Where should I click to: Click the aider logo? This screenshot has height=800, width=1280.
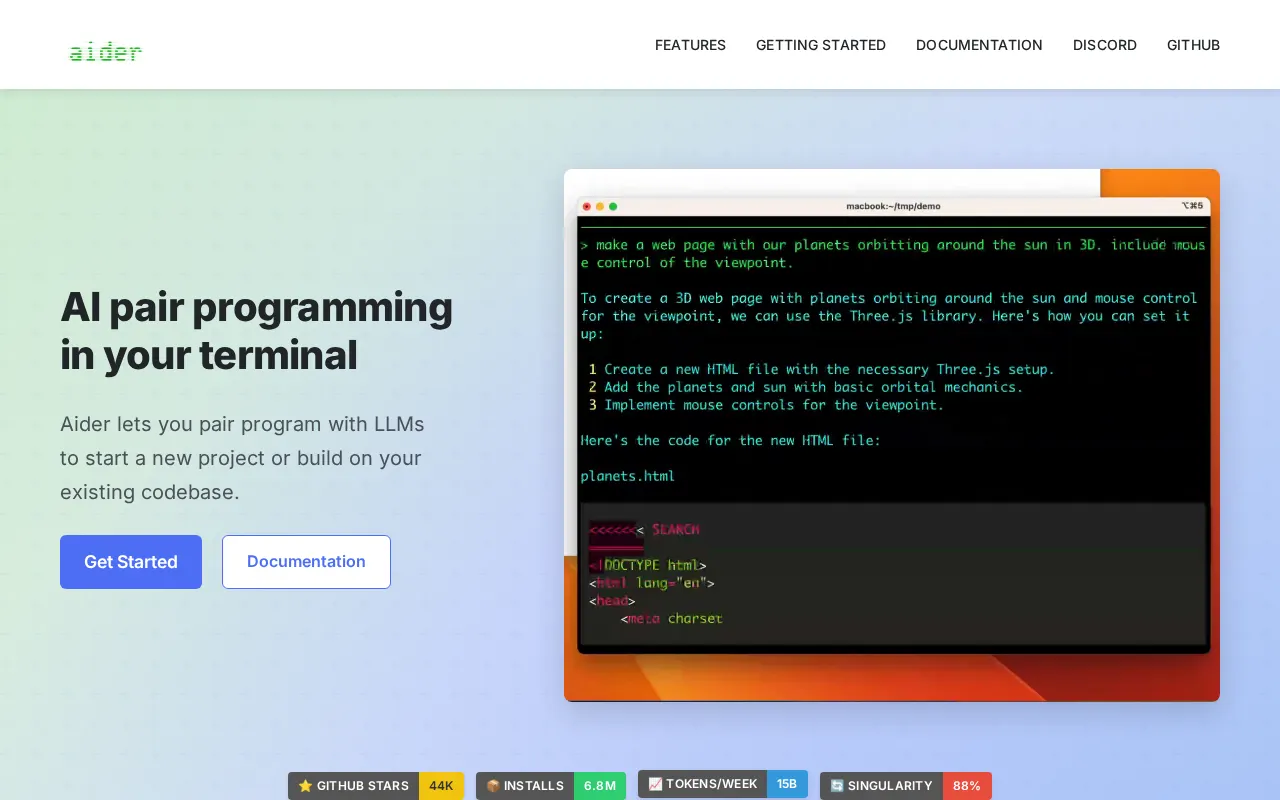[106, 51]
